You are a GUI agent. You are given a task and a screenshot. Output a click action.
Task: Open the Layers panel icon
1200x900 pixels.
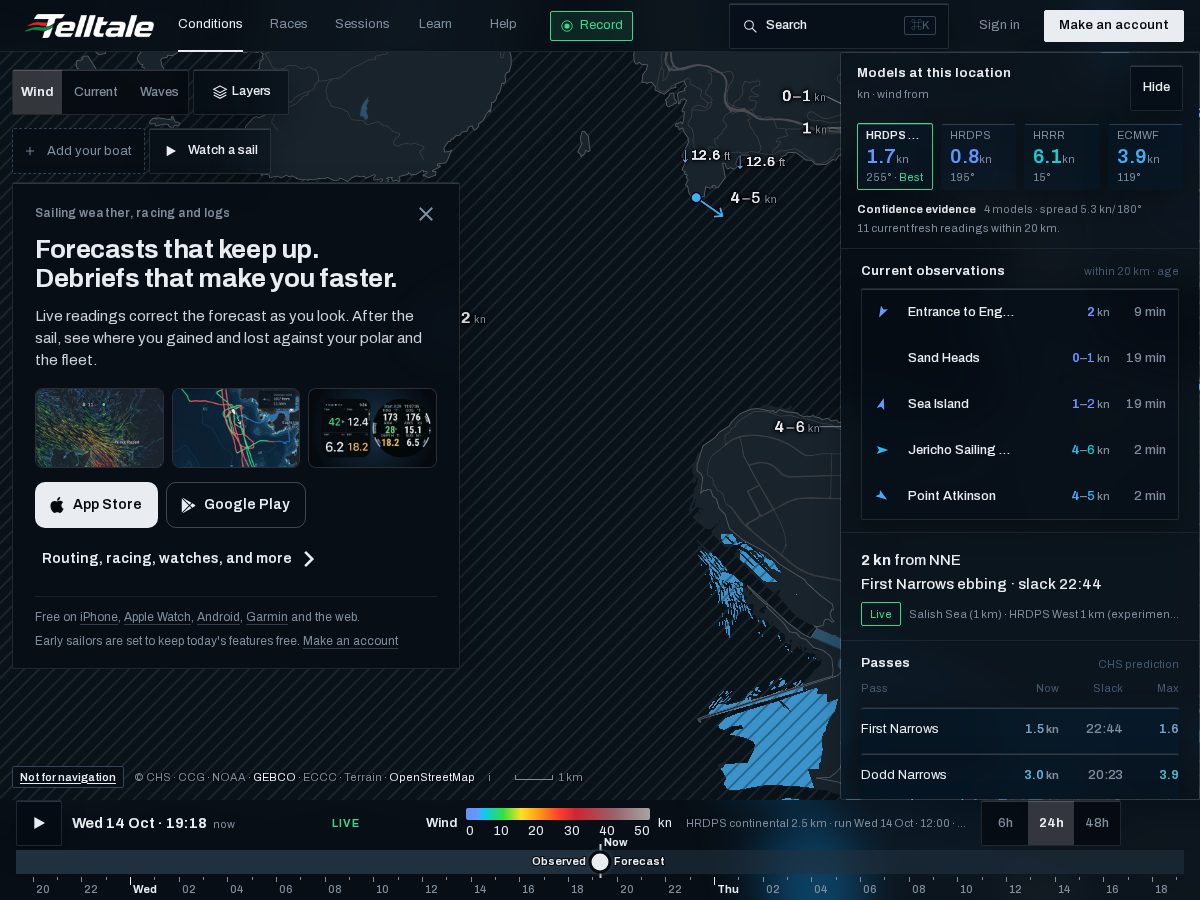coord(220,92)
